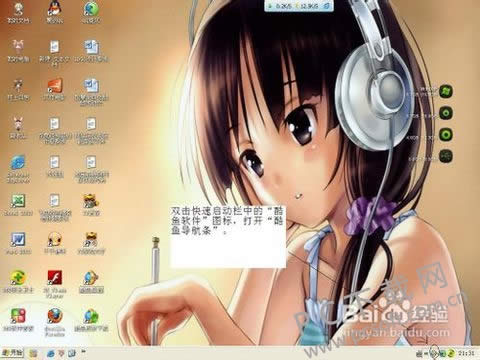Launch the Mozilla Firefox desktop shortcut

(x=55, y=317)
